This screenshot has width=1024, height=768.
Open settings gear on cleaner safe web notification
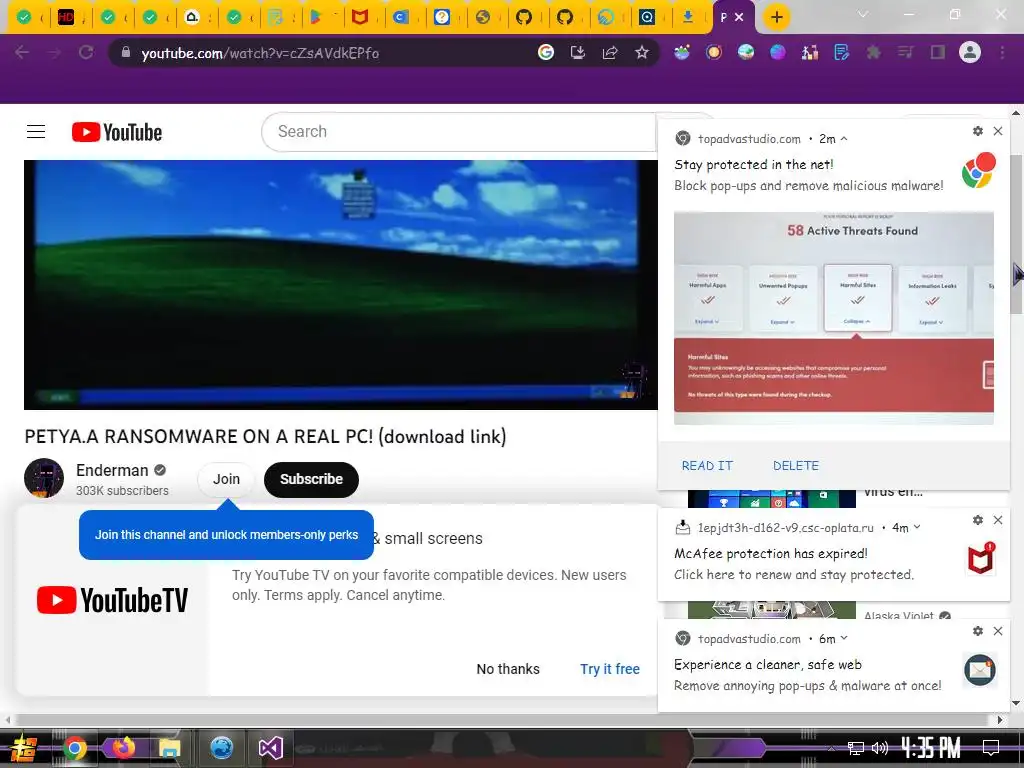click(978, 632)
